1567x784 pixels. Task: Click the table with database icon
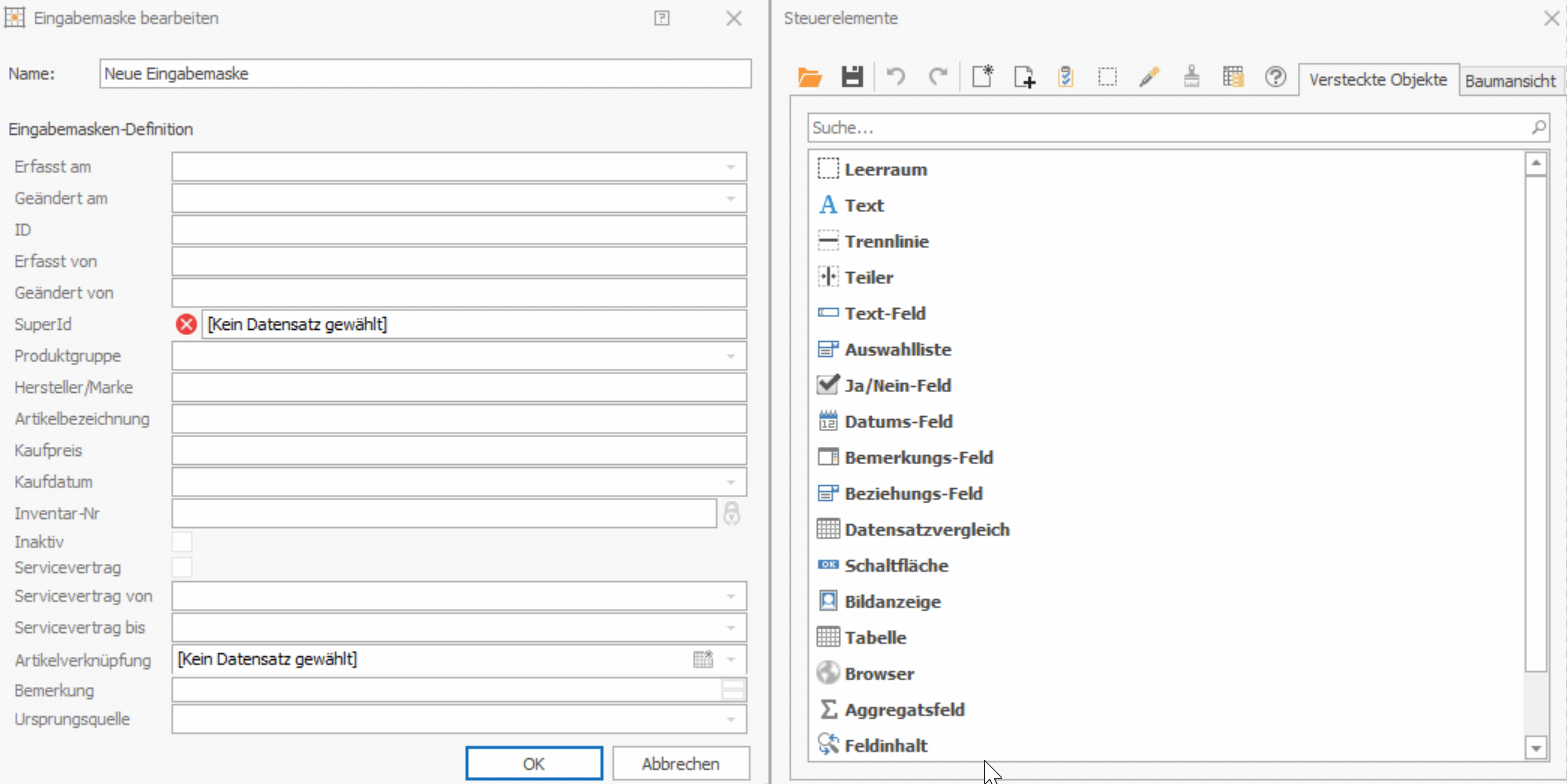(1233, 77)
